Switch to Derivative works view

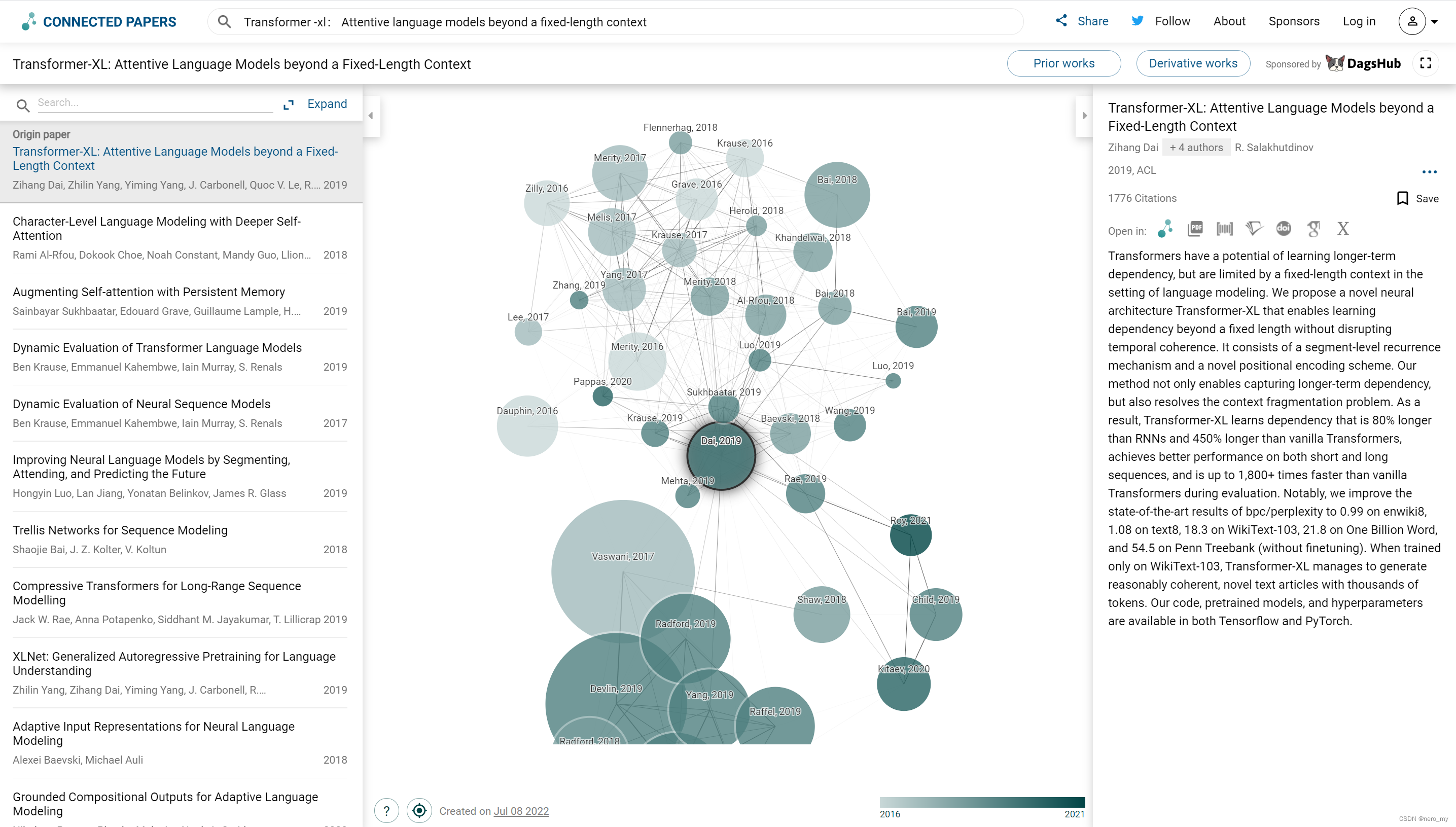pyautogui.click(x=1192, y=63)
